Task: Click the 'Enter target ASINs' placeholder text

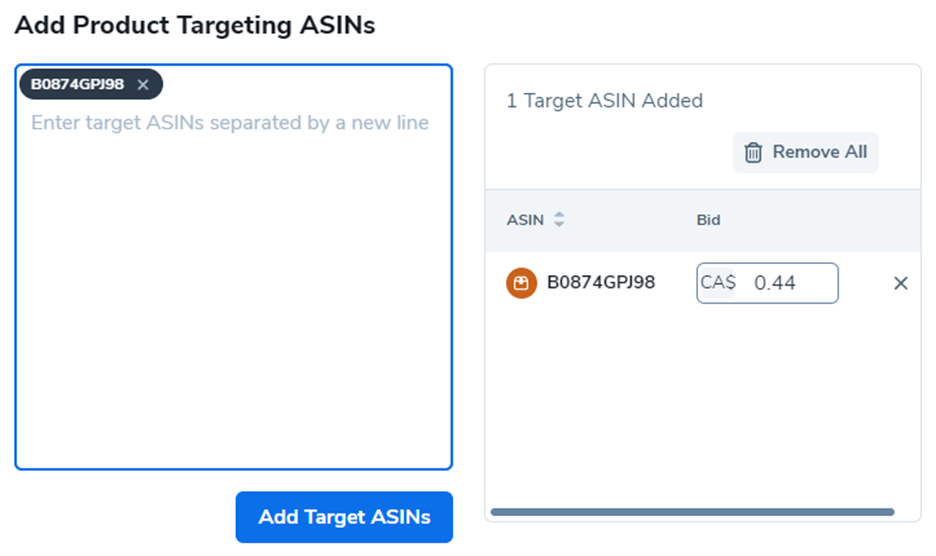Action: pyautogui.click(x=230, y=123)
